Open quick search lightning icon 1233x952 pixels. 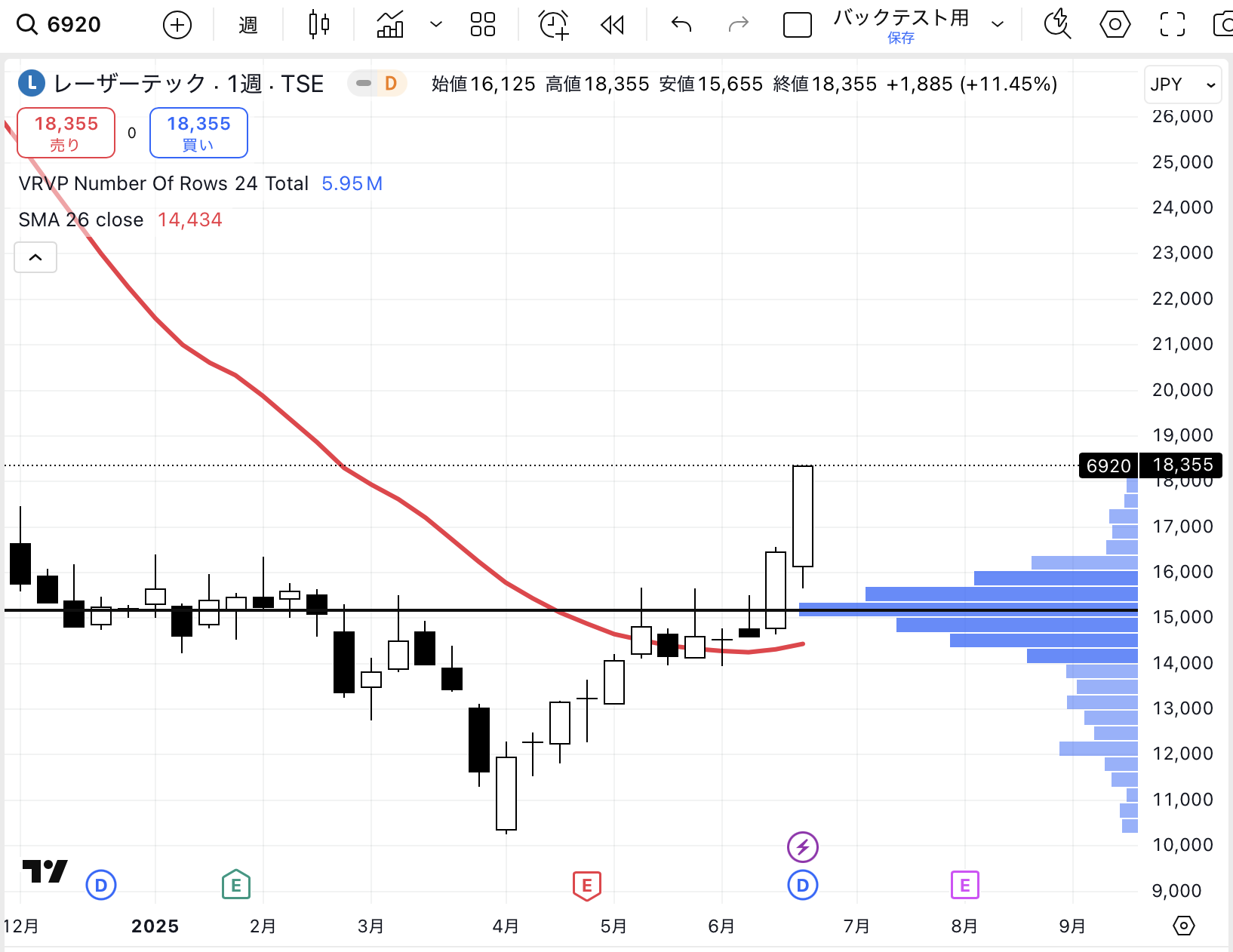click(1058, 25)
